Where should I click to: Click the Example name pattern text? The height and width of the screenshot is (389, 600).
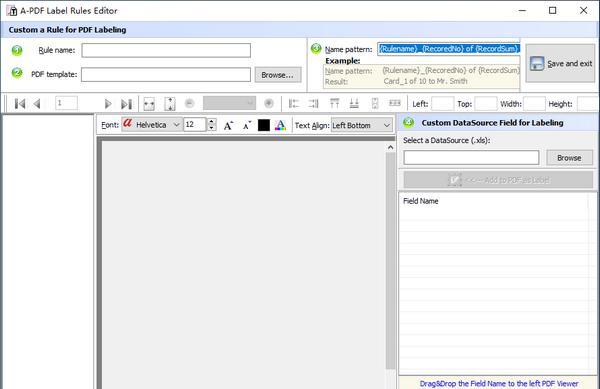click(451, 70)
